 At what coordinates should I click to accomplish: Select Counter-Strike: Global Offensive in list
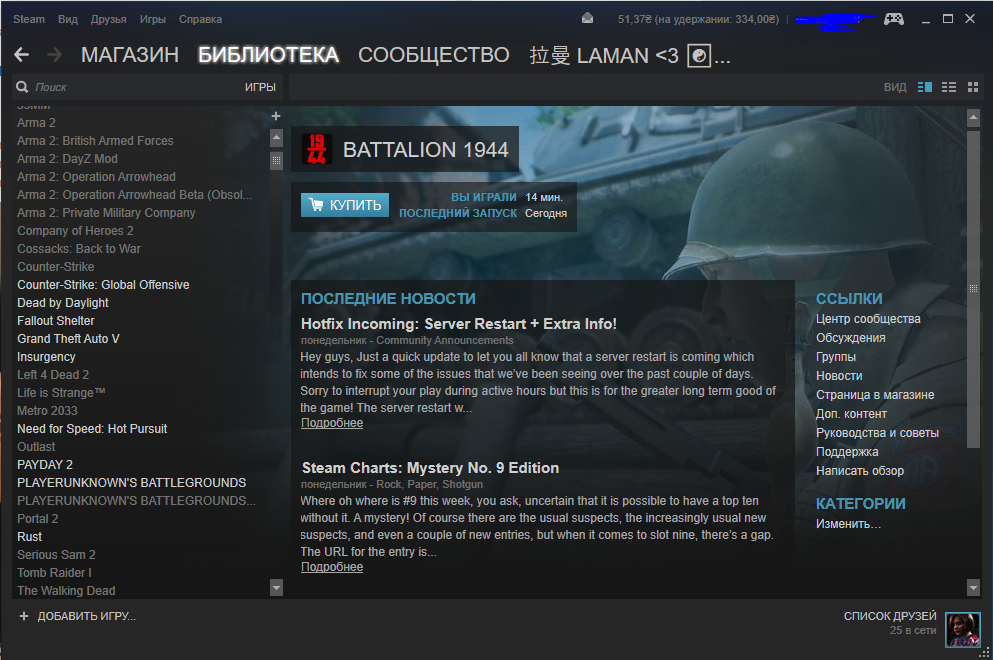point(103,284)
